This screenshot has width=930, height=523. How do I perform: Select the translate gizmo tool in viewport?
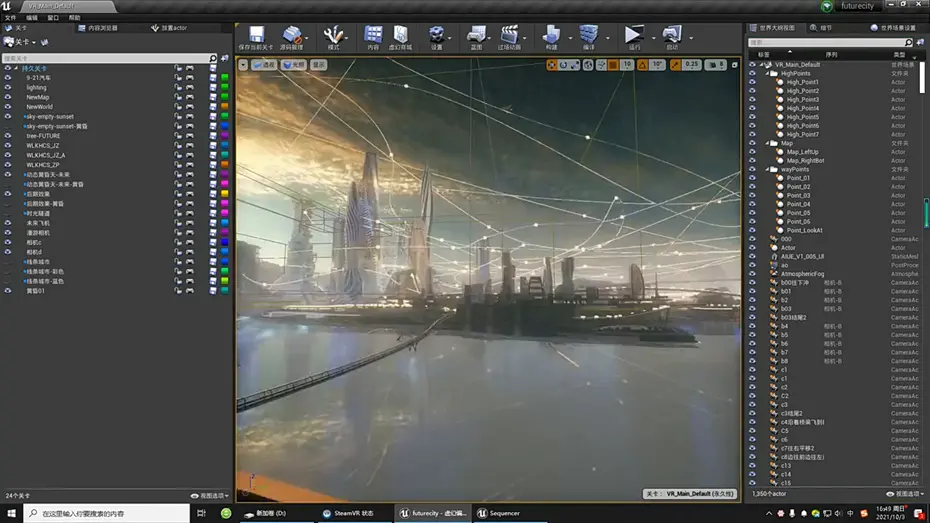[x=552, y=65]
